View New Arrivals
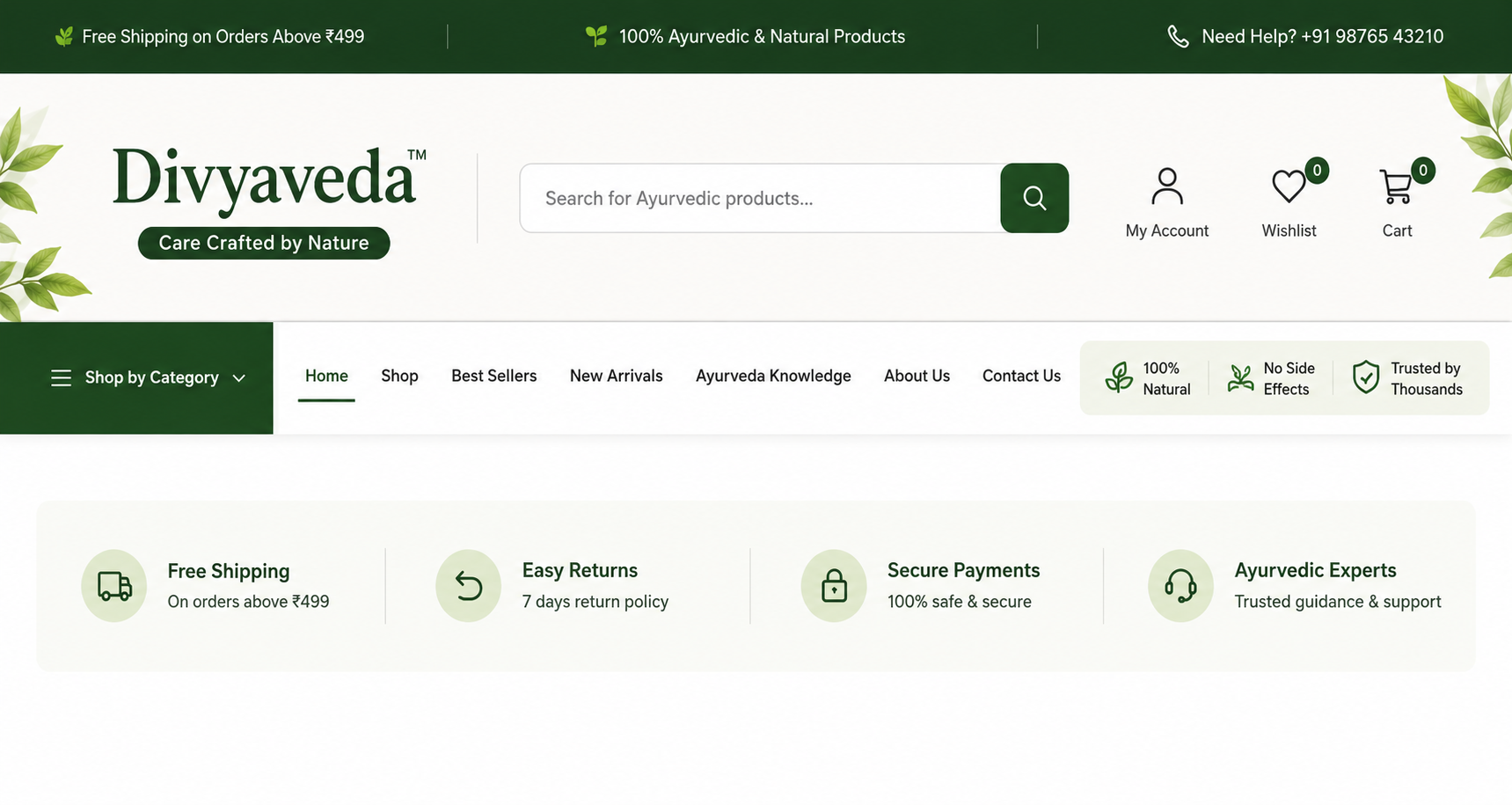 (616, 376)
